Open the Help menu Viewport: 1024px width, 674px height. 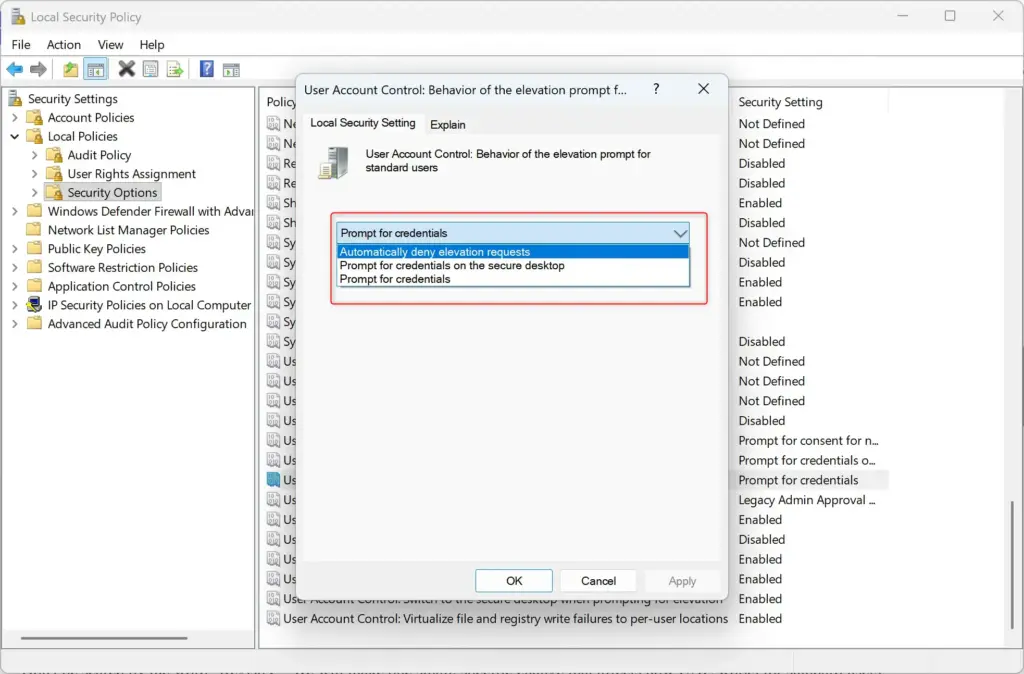click(x=152, y=44)
